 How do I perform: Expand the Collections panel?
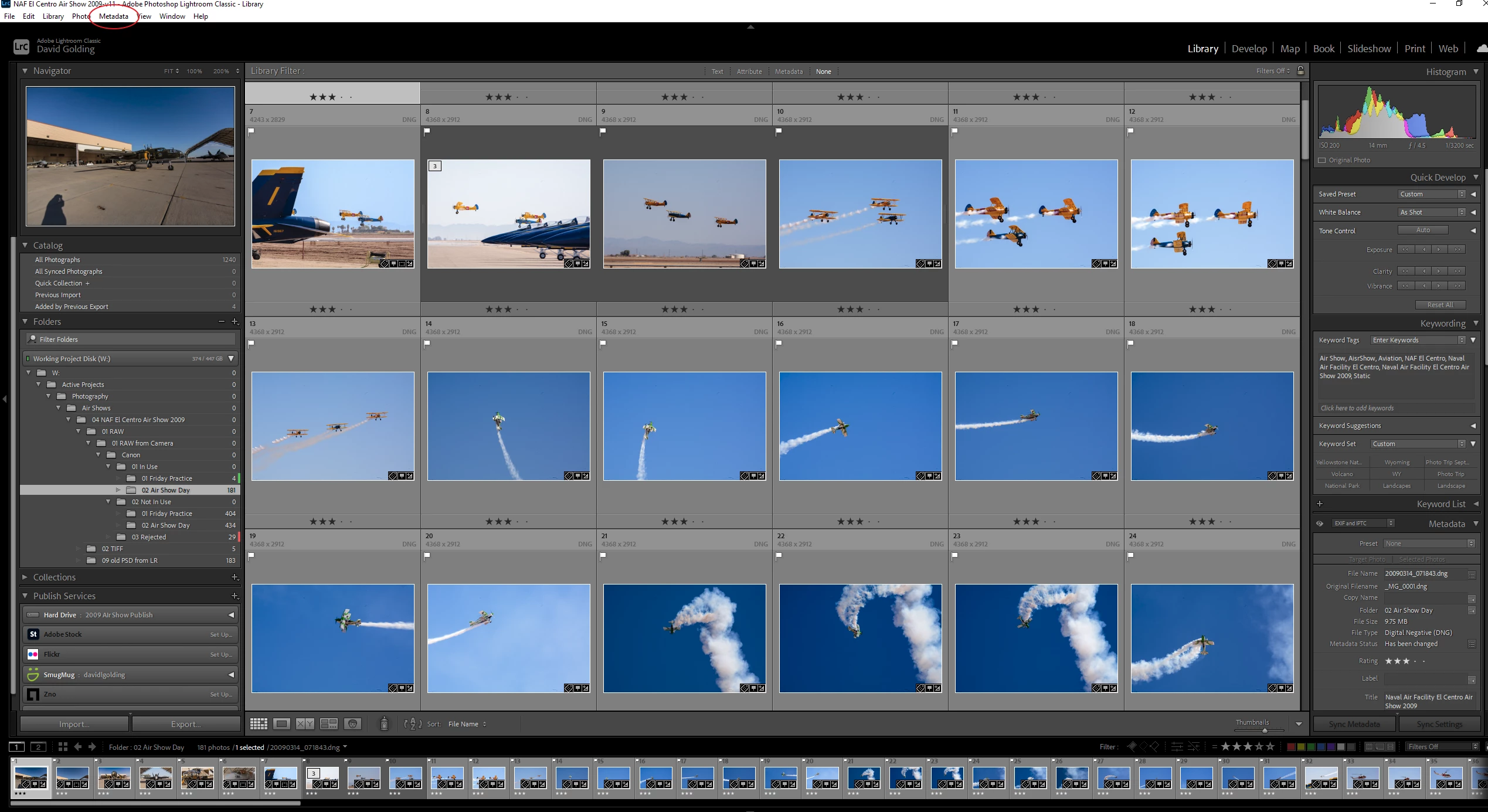tap(25, 577)
